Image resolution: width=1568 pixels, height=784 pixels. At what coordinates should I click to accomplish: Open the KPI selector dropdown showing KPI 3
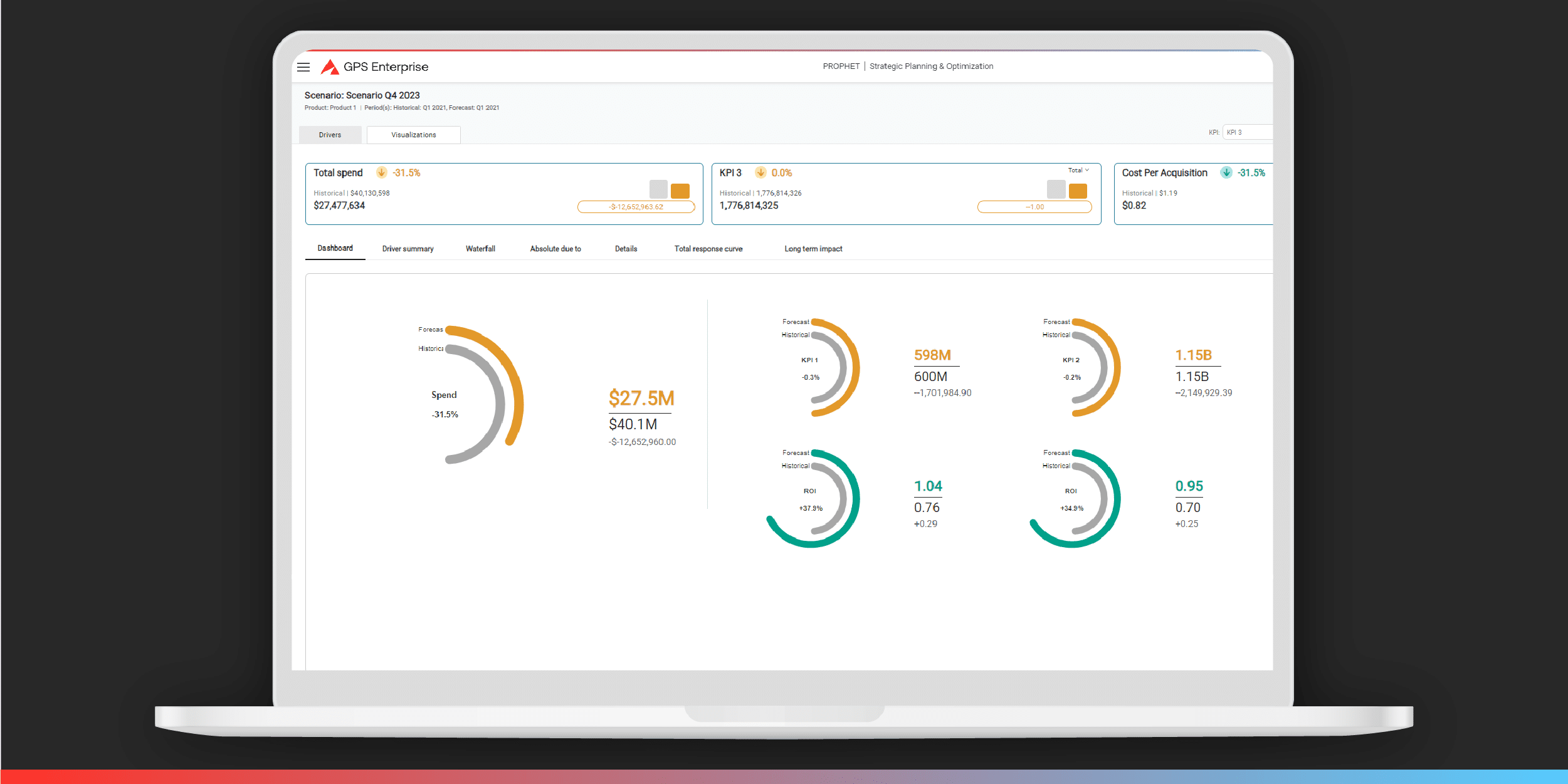(x=1248, y=132)
